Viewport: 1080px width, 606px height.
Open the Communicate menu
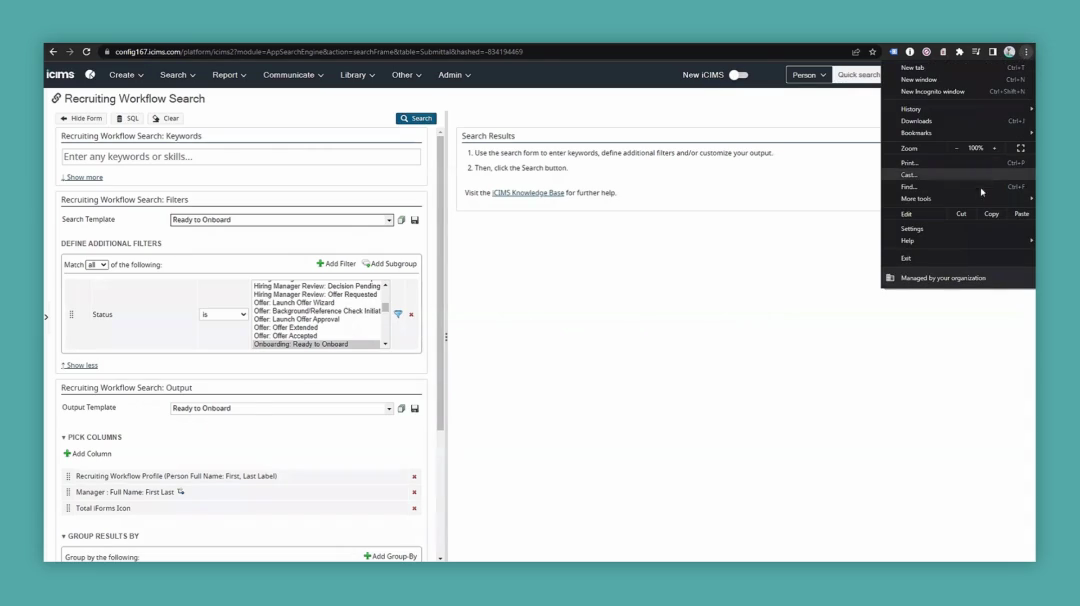point(293,74)
